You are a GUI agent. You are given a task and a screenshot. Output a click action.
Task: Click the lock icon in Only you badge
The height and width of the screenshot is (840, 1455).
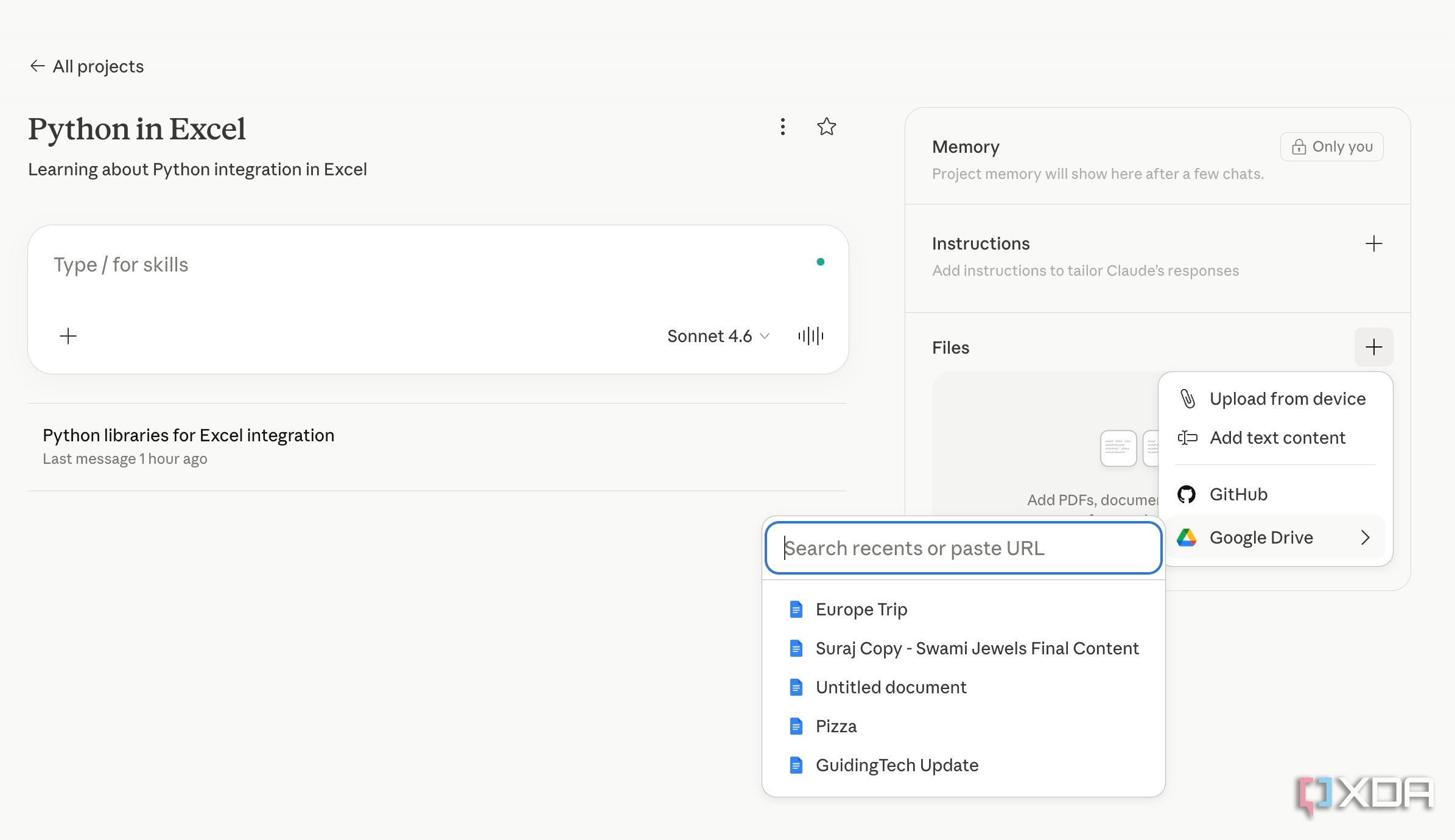[x=1299, y=147]
